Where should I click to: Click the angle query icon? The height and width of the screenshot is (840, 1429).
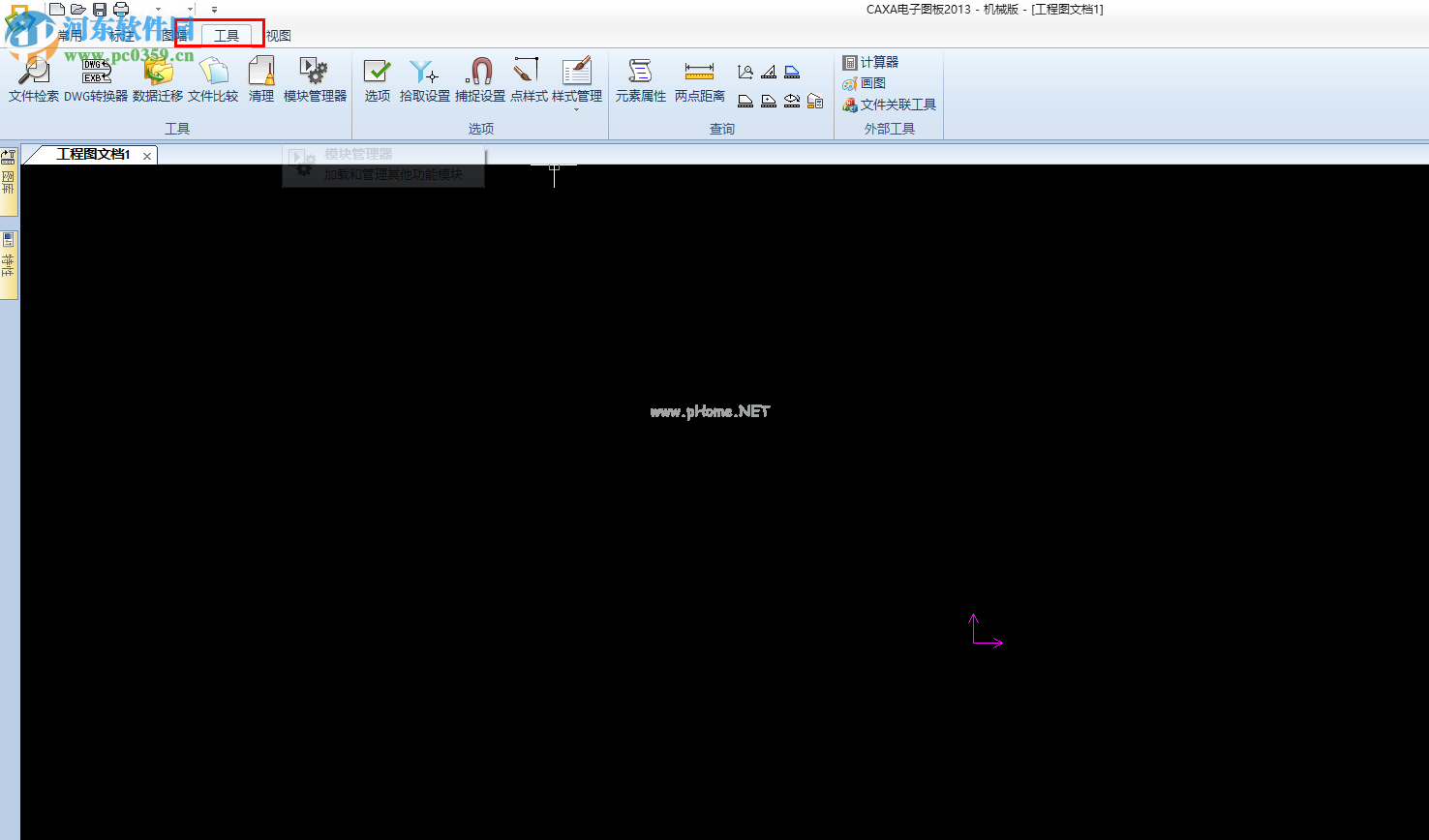(769, 72)
